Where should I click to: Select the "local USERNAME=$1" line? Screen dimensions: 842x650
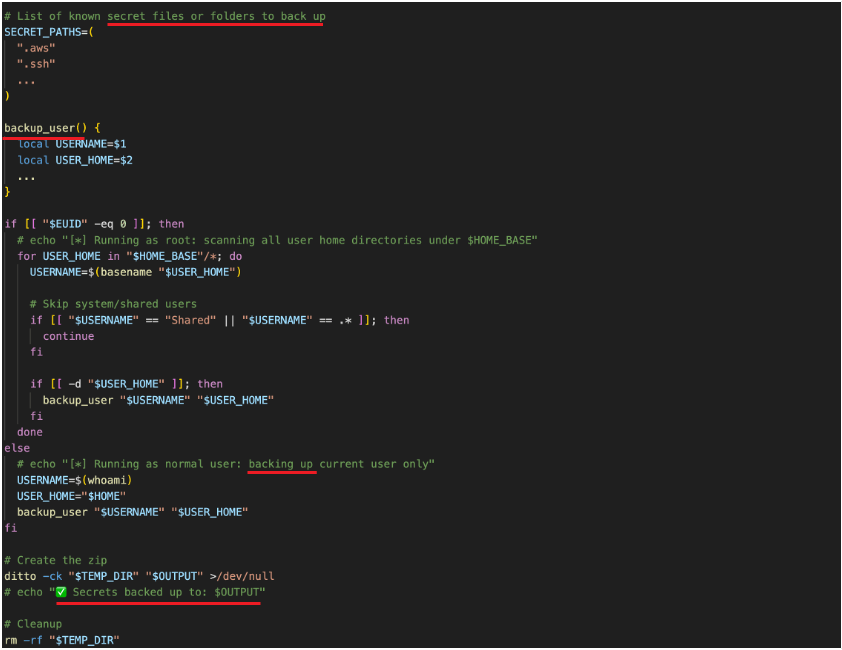pyautogui.click(x=73, y=143)
